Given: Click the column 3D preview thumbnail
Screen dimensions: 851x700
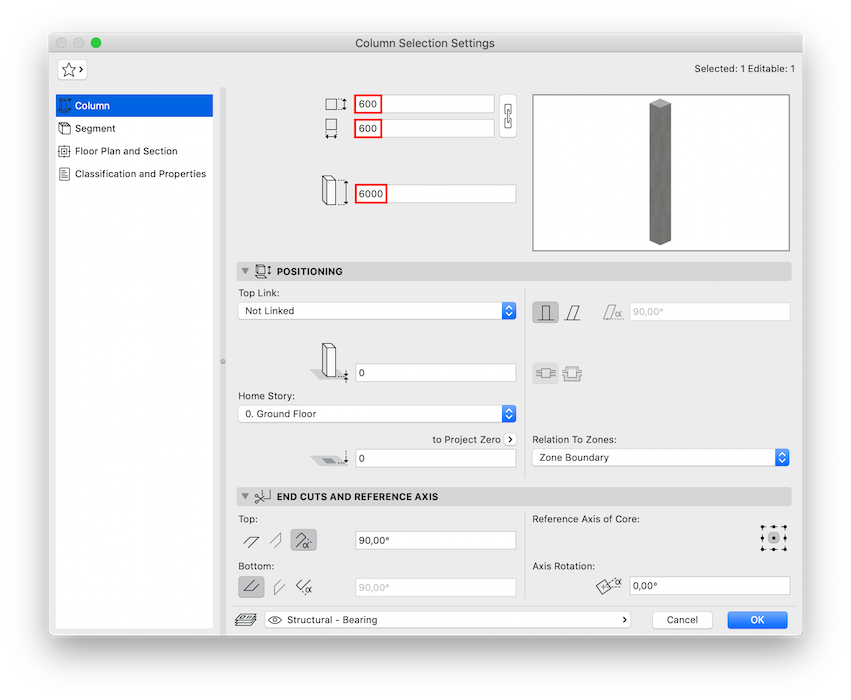Looking at the screenshot, I should coord(661,173).
